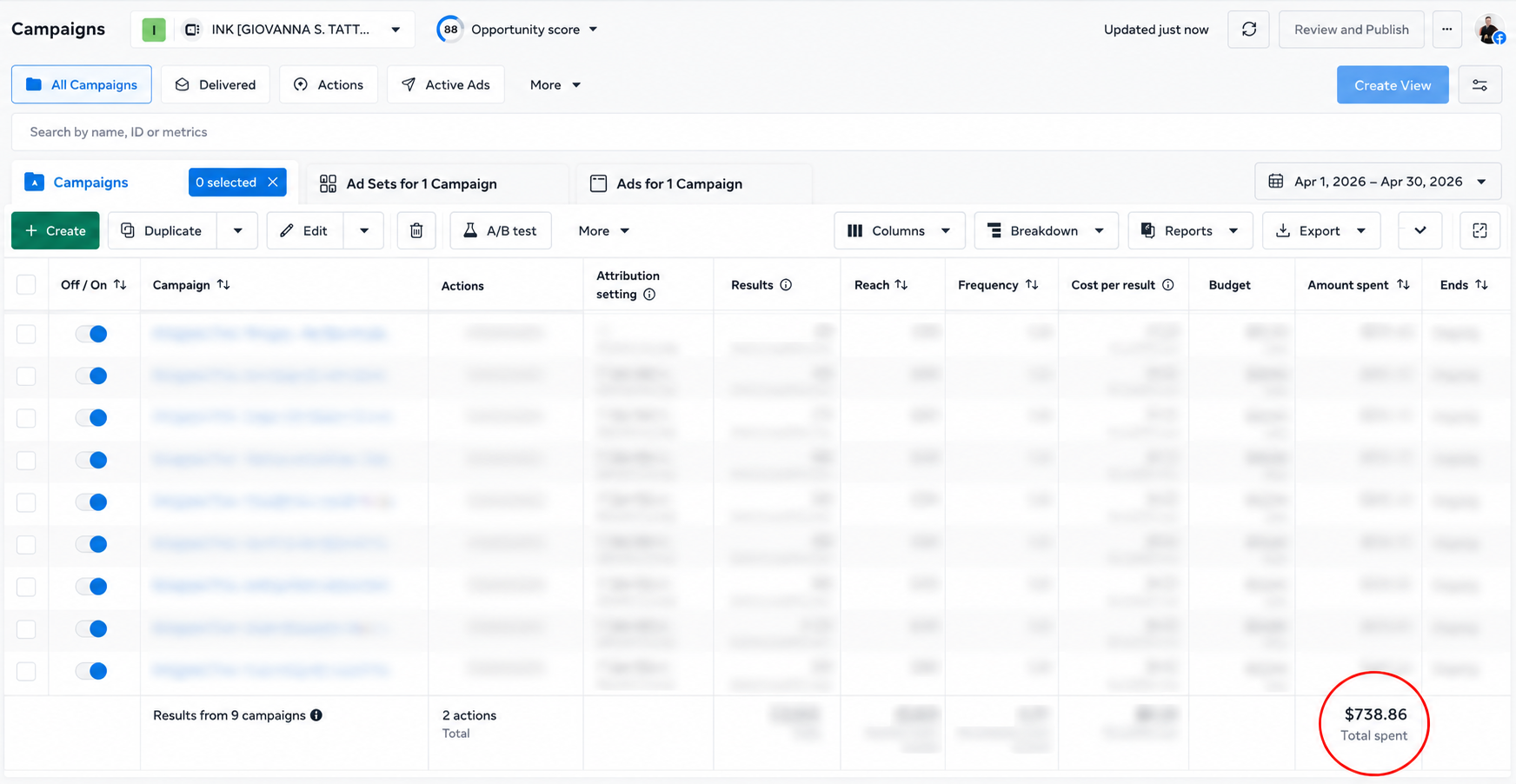Sort by Reach arrows
1516x784 pixels.
pos(901,285)
